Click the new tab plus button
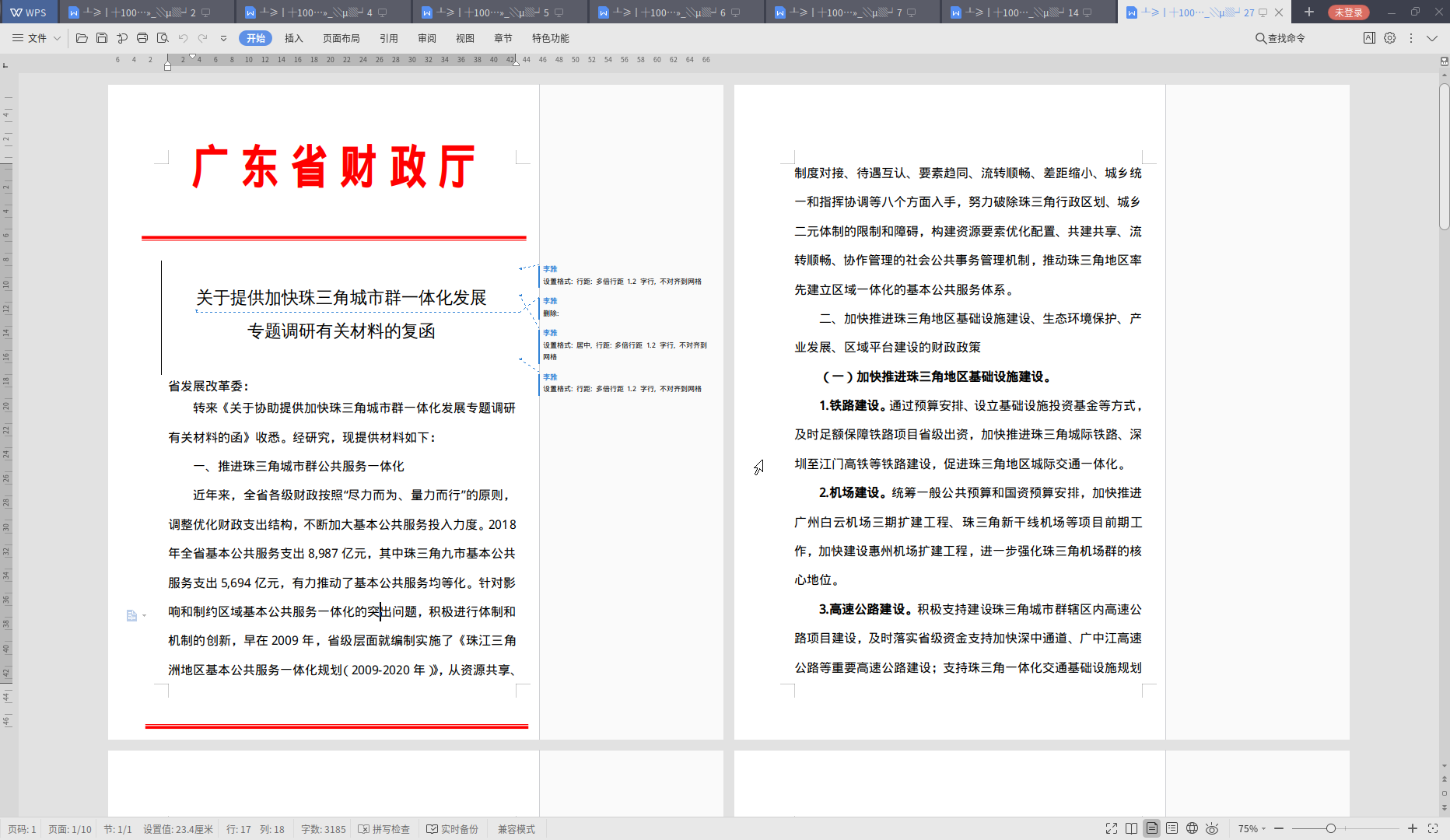 click(1309, 12)
